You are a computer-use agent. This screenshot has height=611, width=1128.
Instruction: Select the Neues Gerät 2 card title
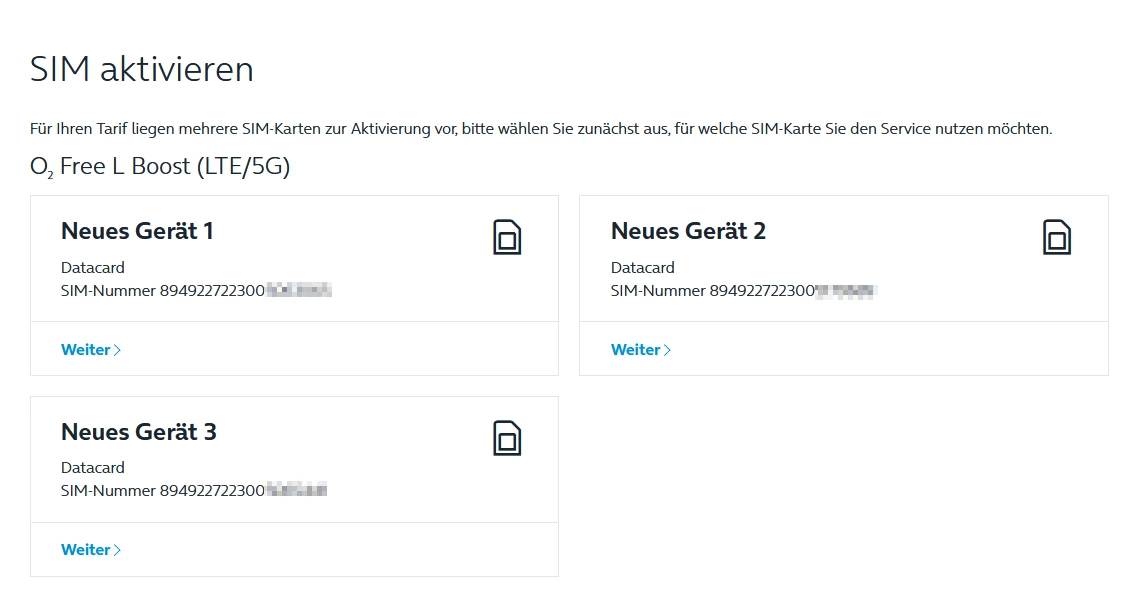click(688, 231)
